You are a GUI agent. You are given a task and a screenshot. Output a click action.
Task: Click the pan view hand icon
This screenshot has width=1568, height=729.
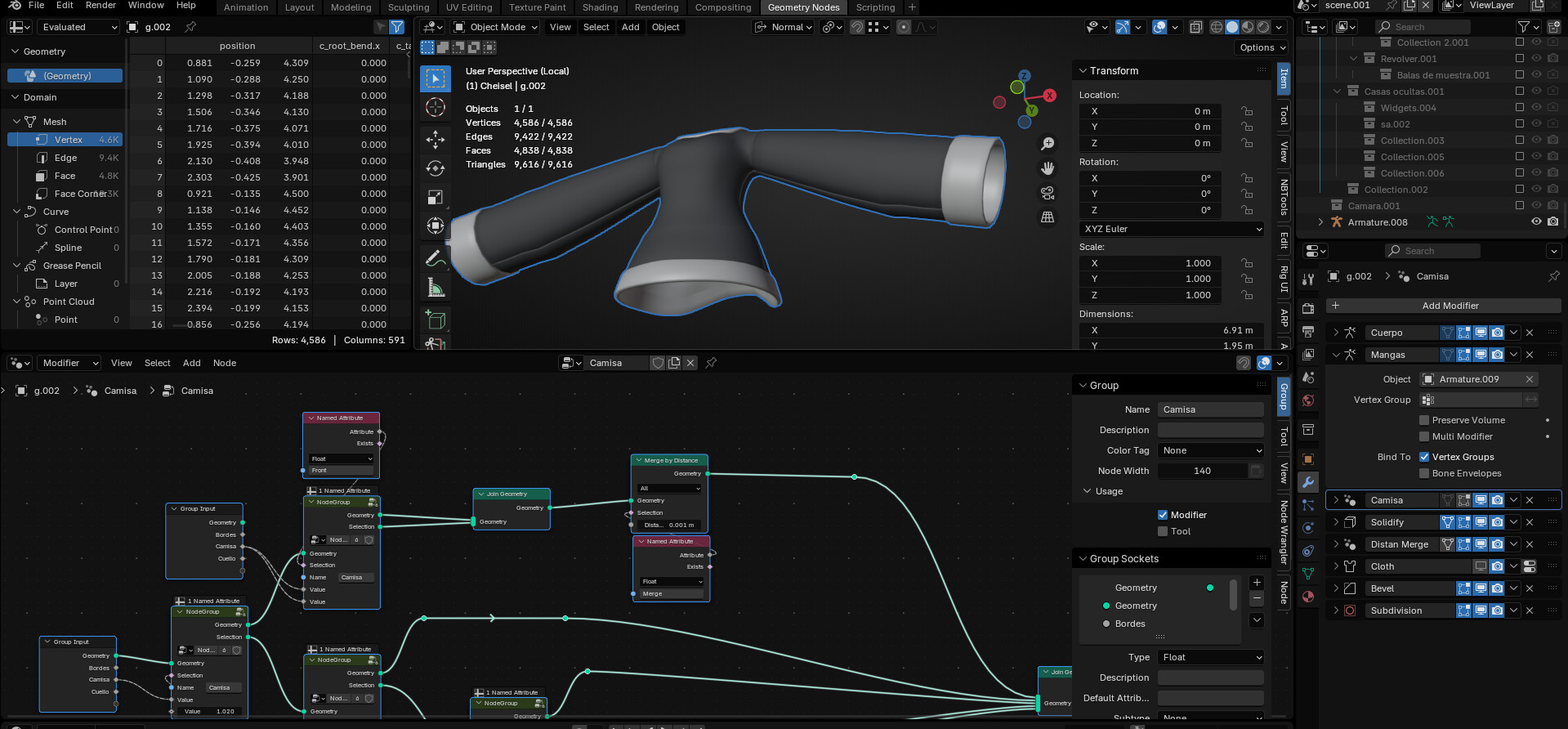click(1048, 168)
